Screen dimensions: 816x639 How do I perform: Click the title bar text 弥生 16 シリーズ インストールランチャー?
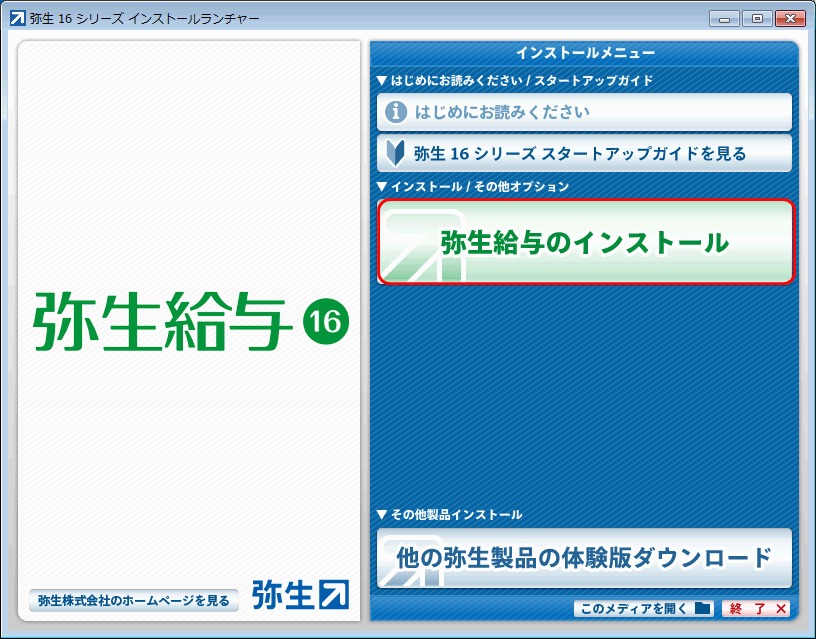coord(145,19)
